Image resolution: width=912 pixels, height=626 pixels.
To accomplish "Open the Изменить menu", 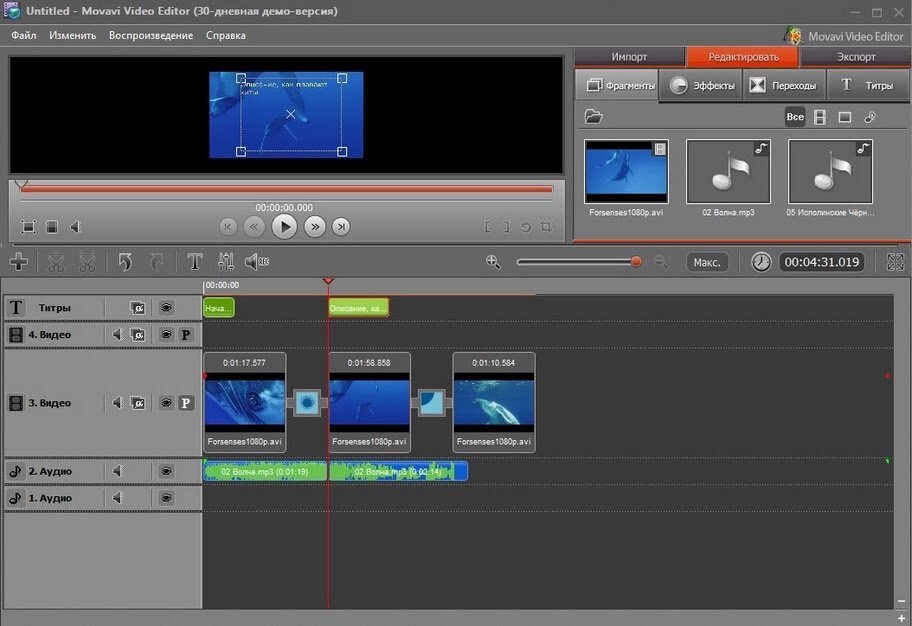I will [x=73, y=35].
